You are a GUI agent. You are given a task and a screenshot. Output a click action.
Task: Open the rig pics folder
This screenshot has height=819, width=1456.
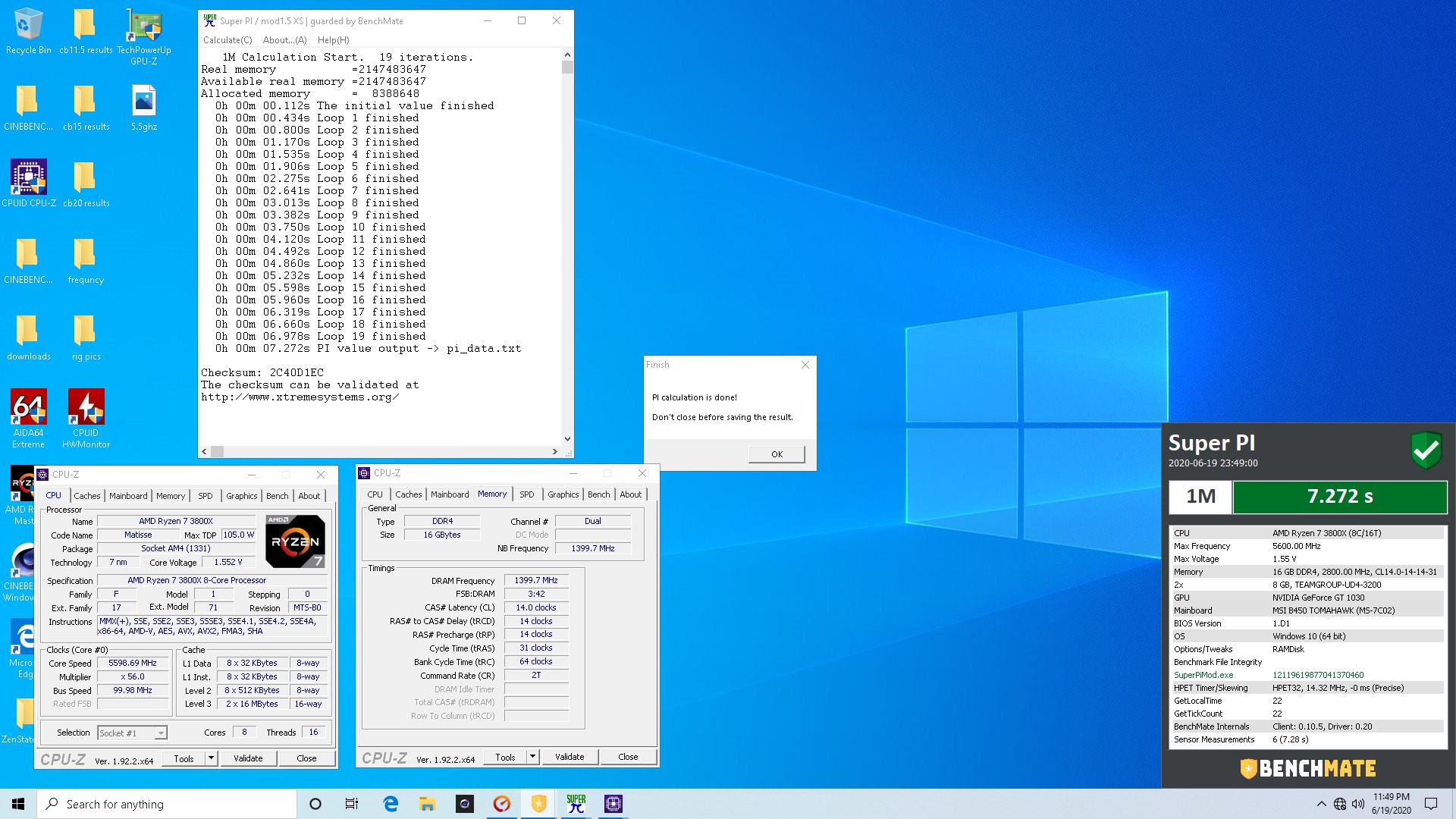pos(86,338)
